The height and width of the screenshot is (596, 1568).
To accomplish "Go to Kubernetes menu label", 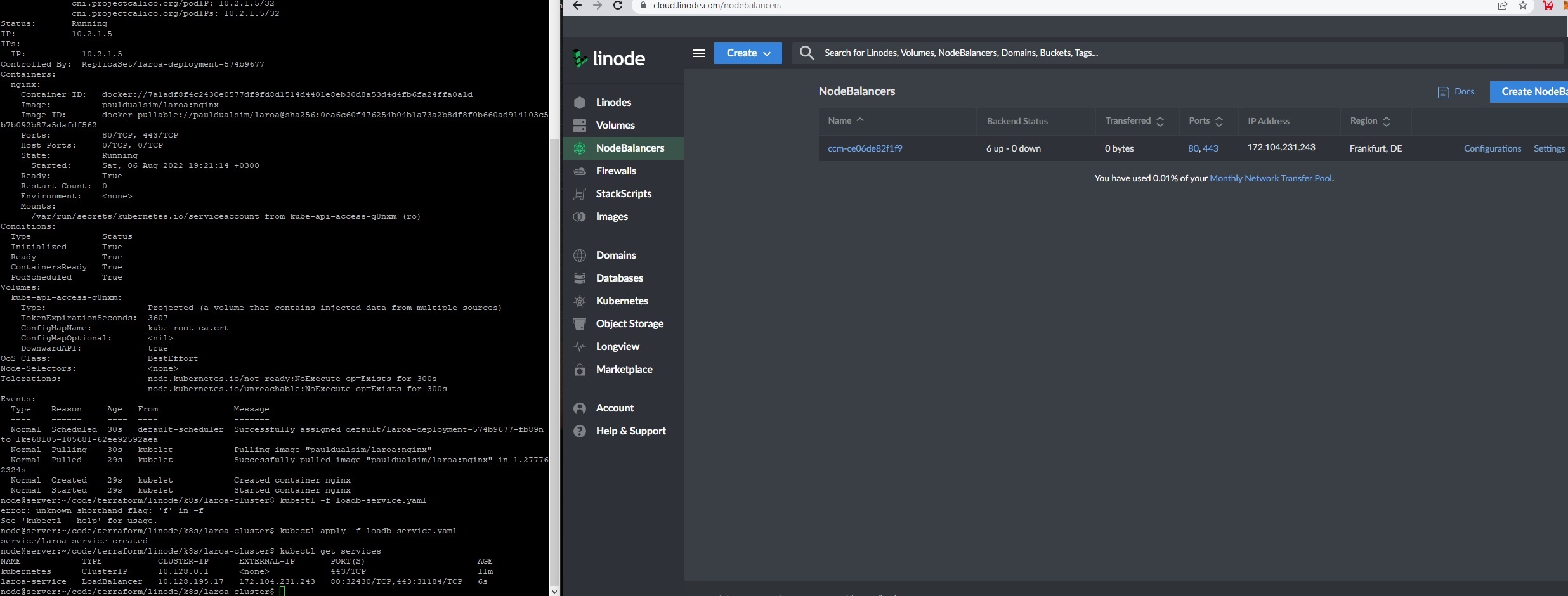I will click(x=622, y=301).
